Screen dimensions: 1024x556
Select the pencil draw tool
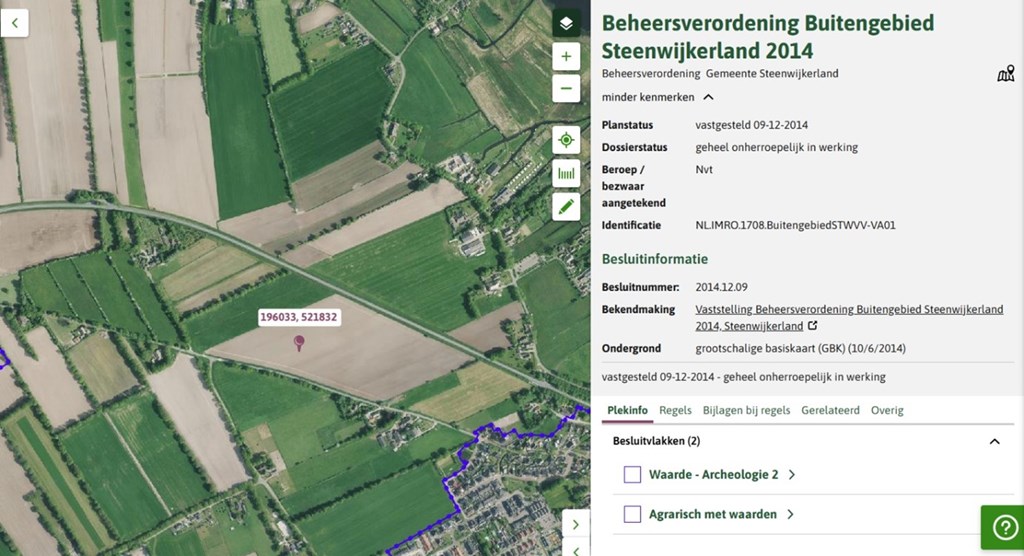566,207
